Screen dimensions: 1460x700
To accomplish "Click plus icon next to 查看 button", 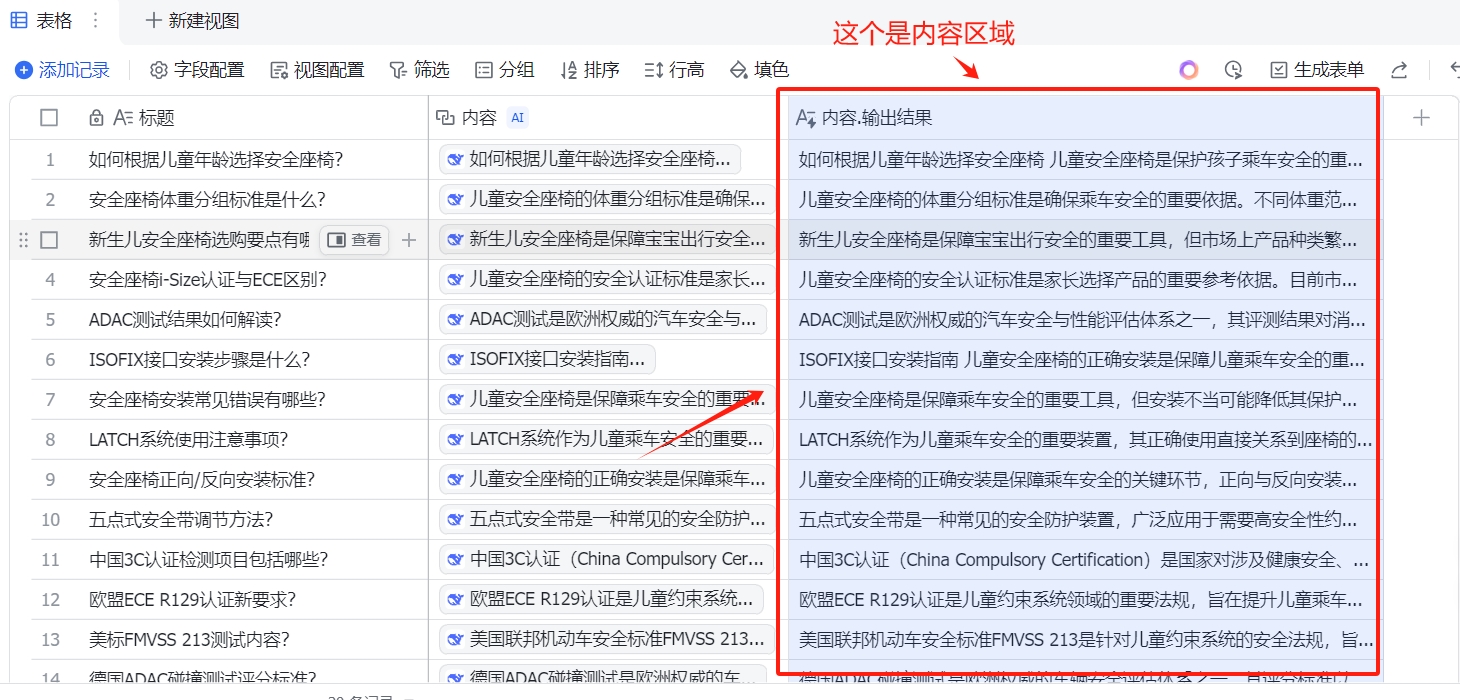I will (408, 240).
